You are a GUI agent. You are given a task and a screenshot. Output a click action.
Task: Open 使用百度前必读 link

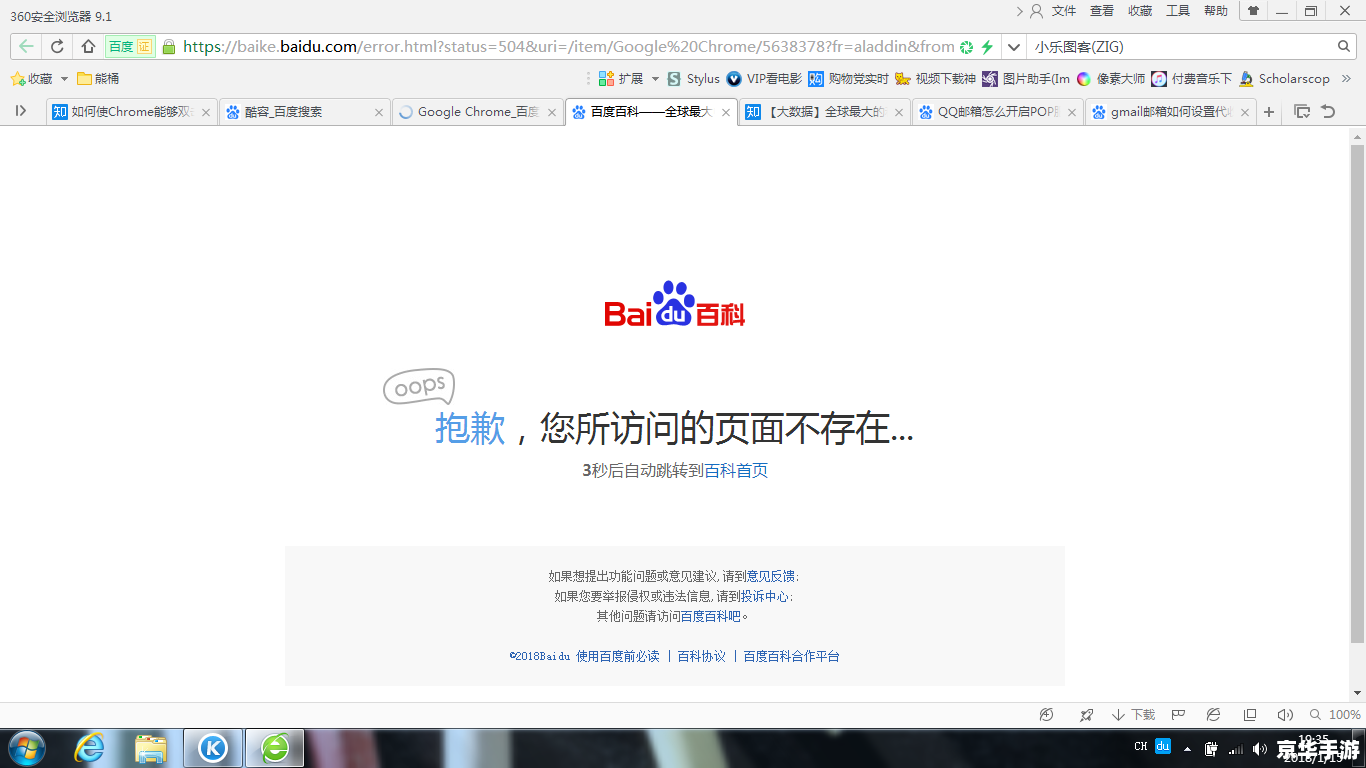(618, 656)
